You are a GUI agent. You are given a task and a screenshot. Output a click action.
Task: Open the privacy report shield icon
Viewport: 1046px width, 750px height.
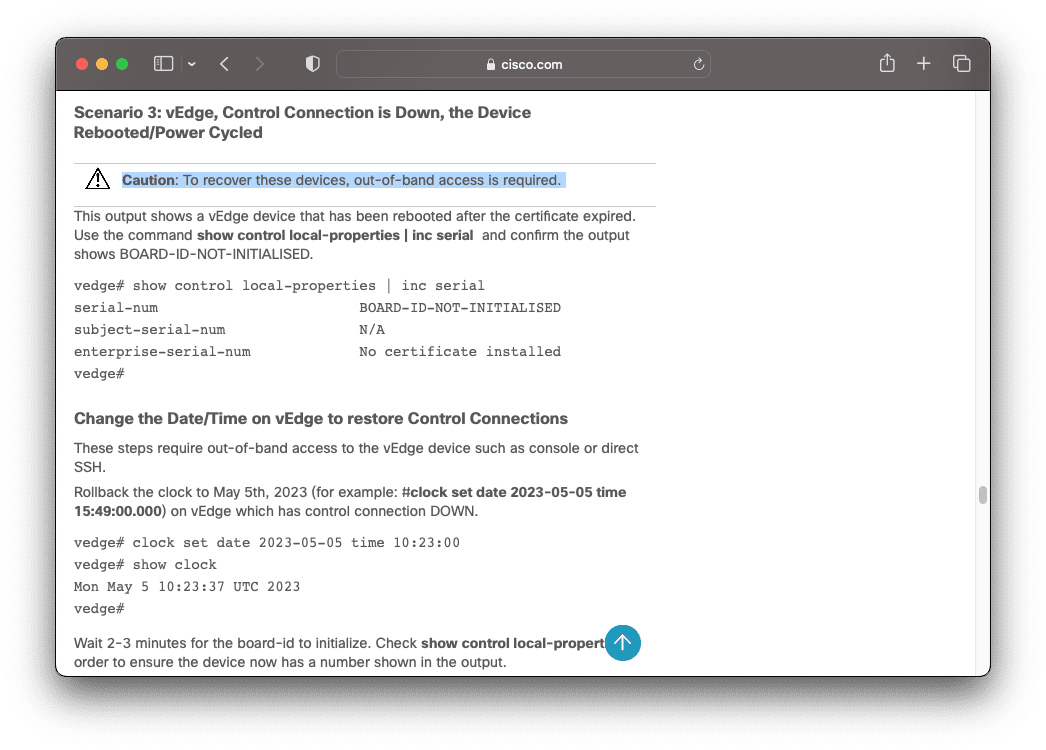(x=313, y=64)
